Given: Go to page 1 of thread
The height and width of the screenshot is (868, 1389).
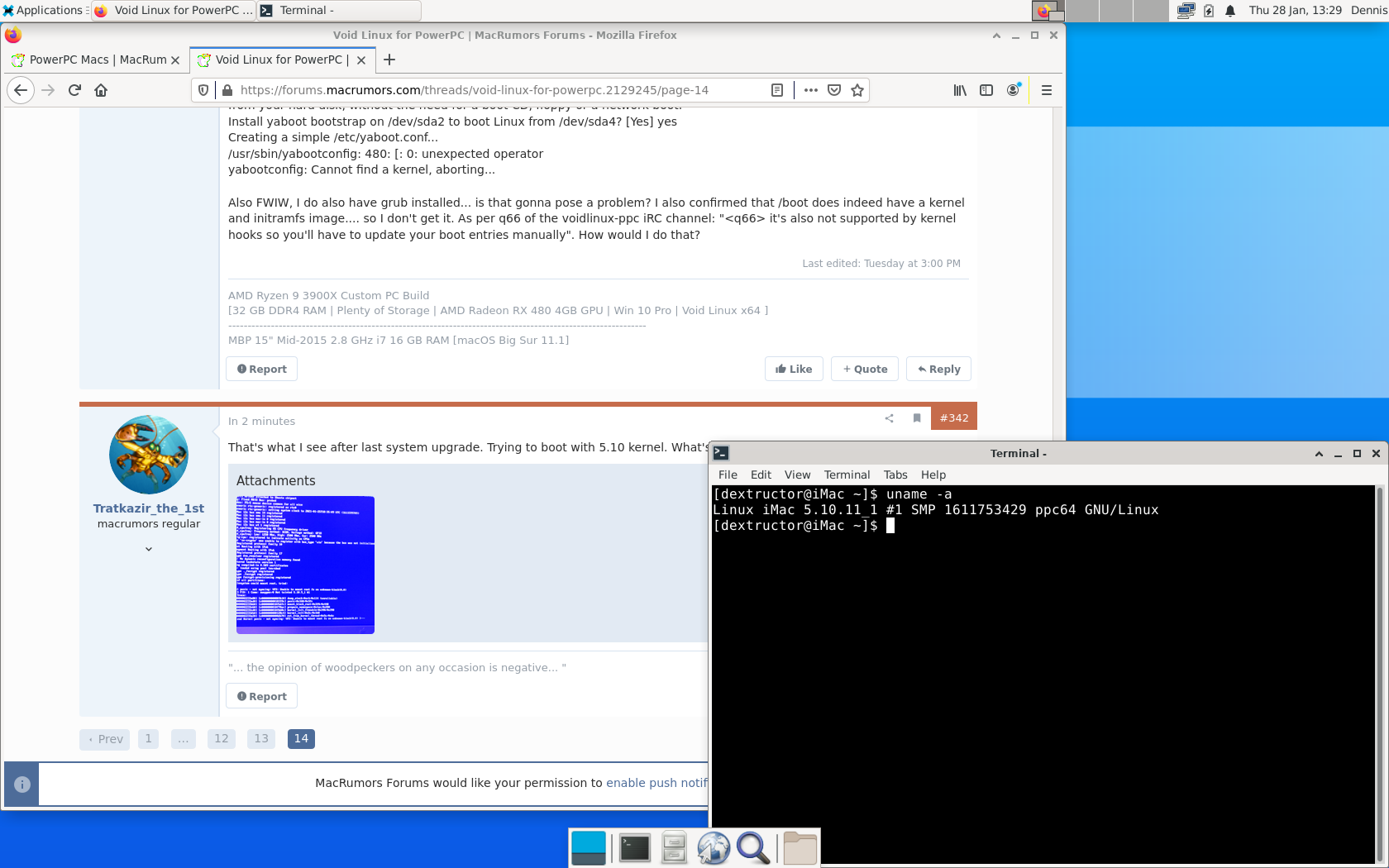Looking at the screenshot, I should [148, 739].
